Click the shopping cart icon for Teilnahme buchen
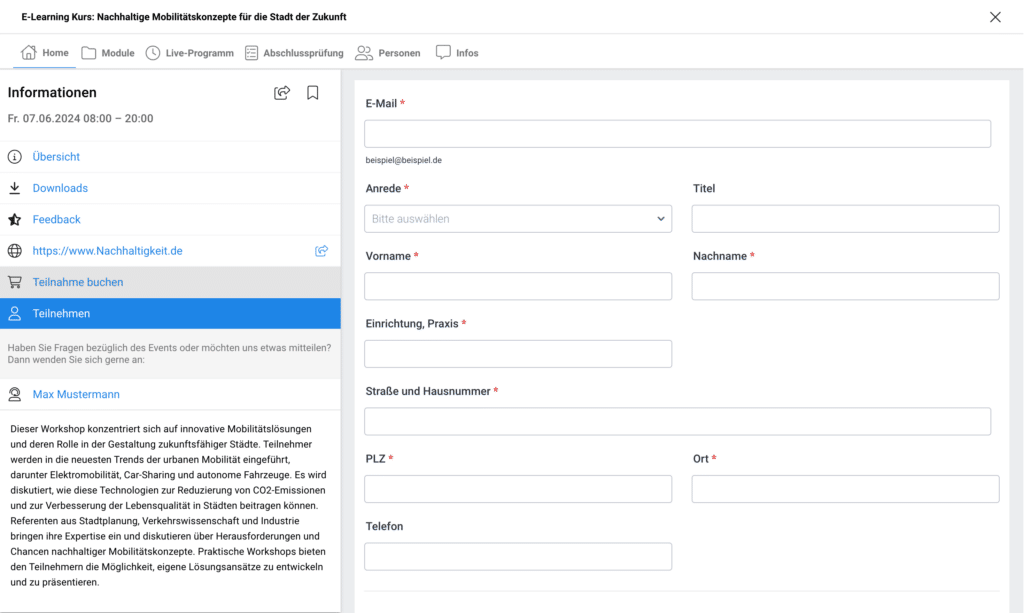The height and width of the screenshot is (613, 1024). (15, 282)
